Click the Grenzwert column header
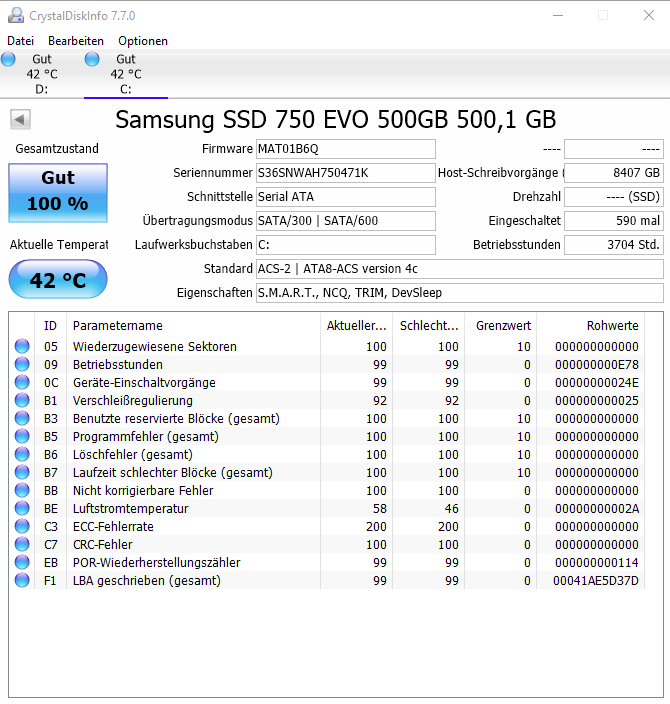 tap(501, 326)
